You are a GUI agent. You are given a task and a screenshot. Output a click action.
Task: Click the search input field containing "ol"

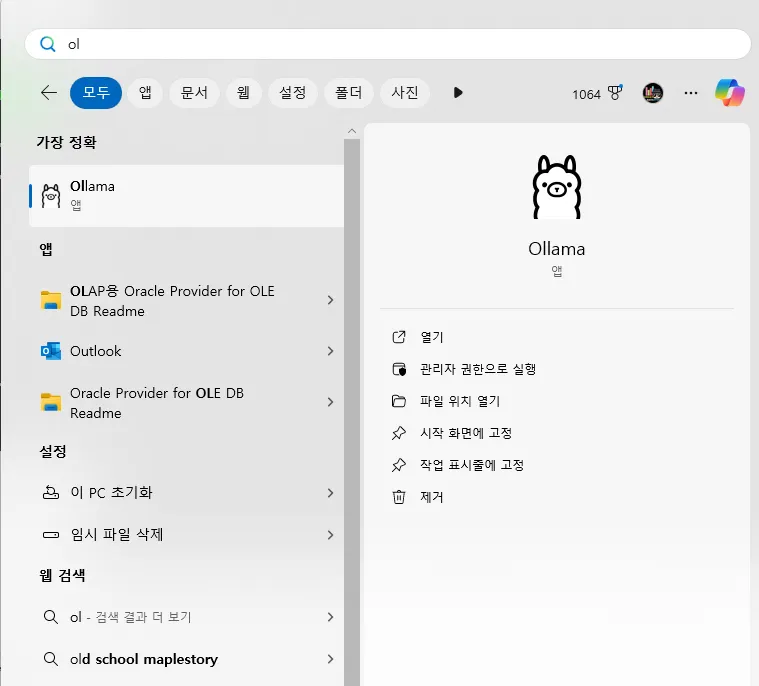[387, 44]
